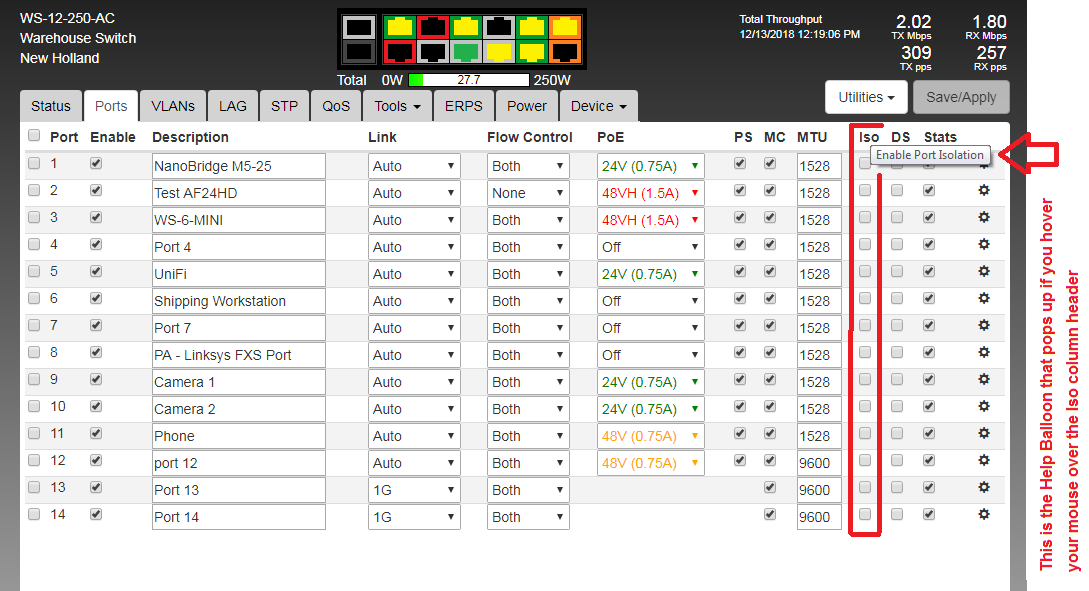Open Flow Control dropdown for Test AF24HD
This screenshot has width=1089, height=591.
coord(528,193)
